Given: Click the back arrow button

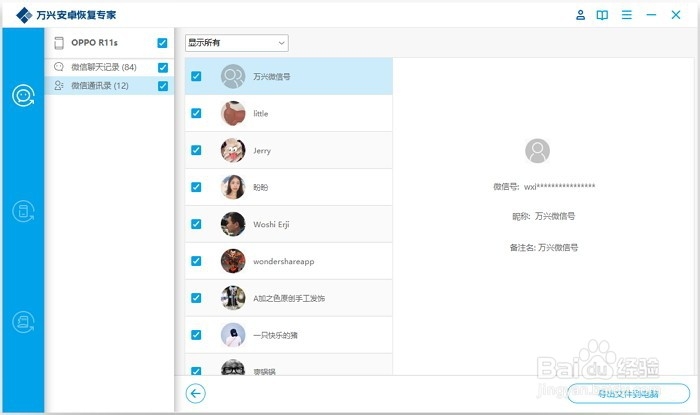Looking at the screenshot, I should coord(196,394).
